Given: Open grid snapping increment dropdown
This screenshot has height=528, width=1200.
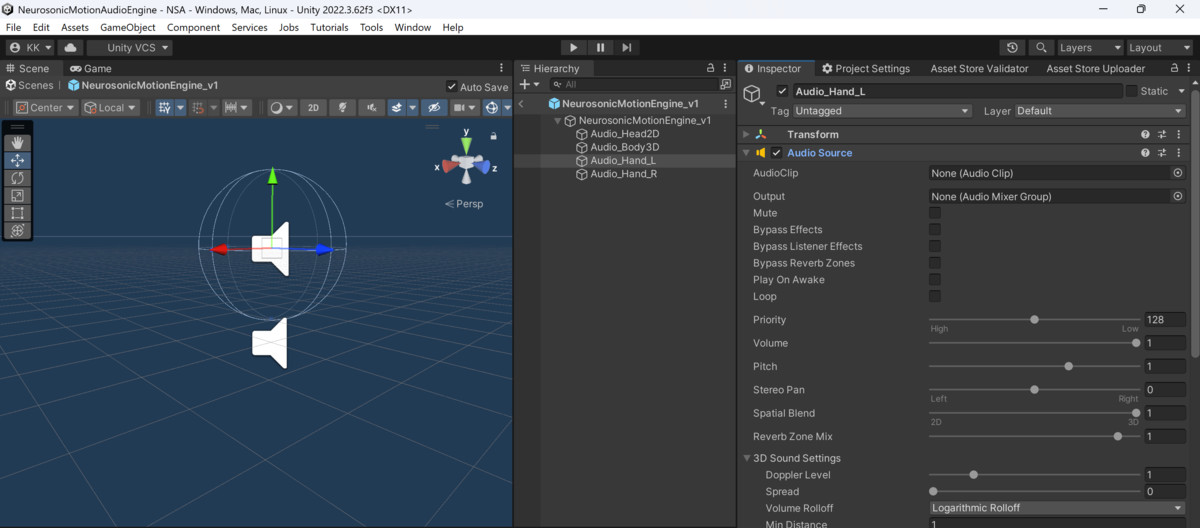Looking at the screenshot, I should tap(237, 107).
